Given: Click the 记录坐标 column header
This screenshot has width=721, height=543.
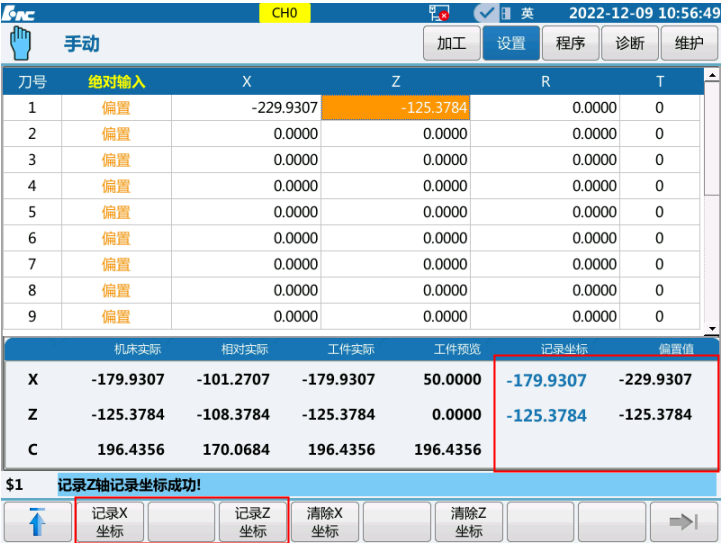Looking at the screenshot, I should [564, 349].
